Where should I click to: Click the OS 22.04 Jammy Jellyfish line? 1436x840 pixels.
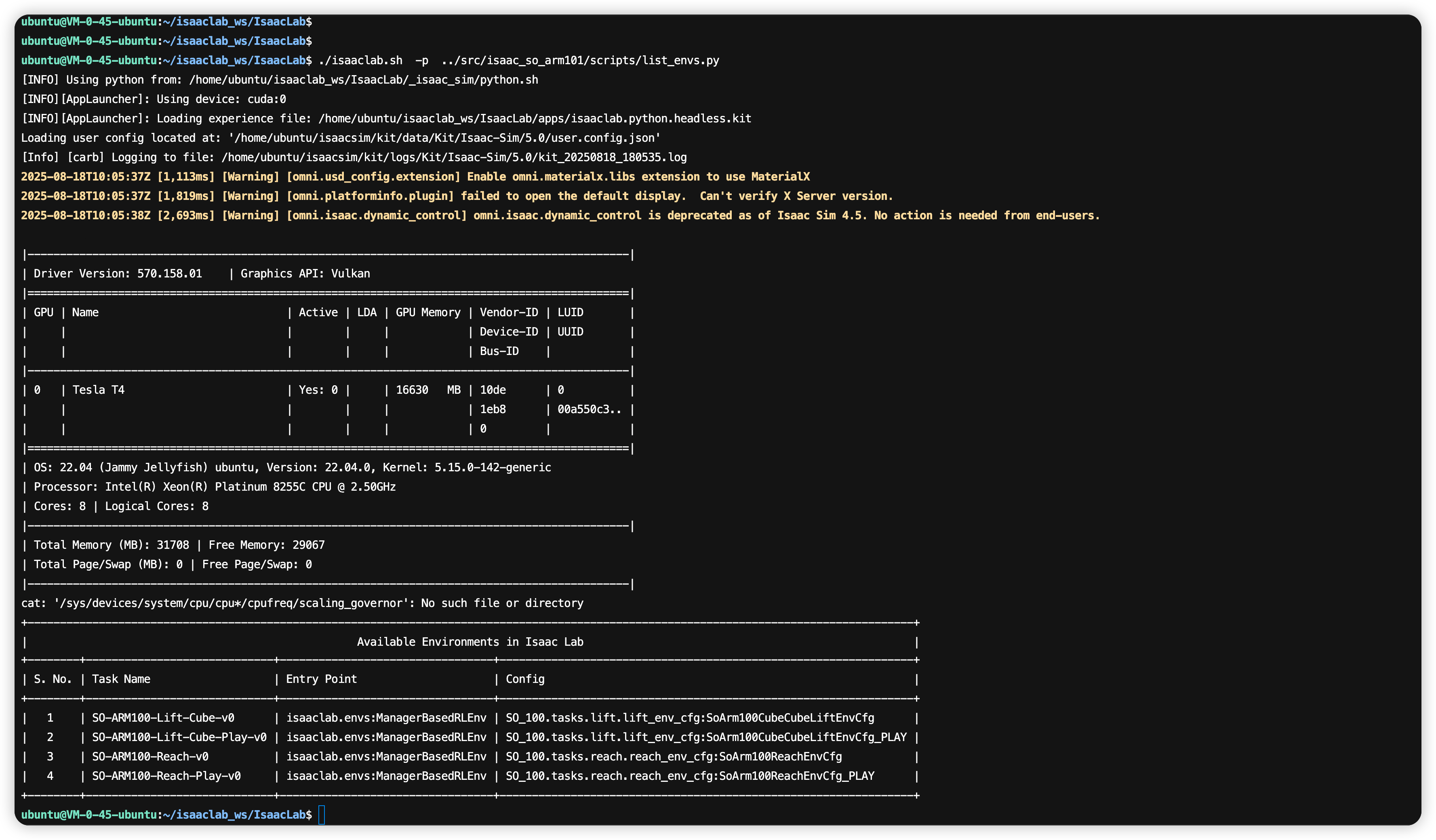(x=292, y=467)
